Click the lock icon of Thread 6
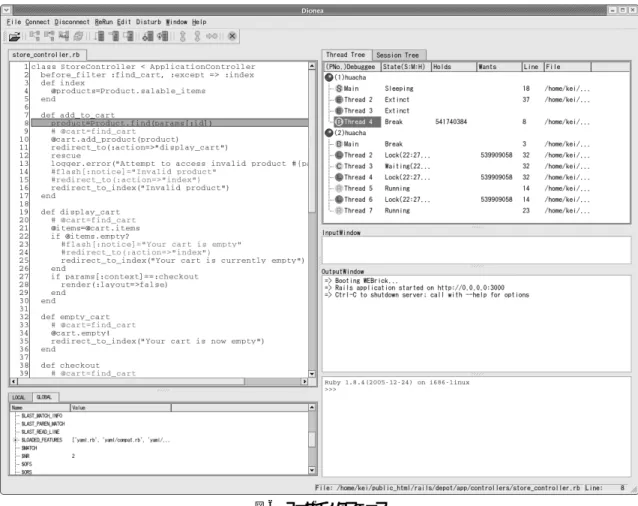The width and height of the screenshot is (638, 506). click(x=339, y=199)
